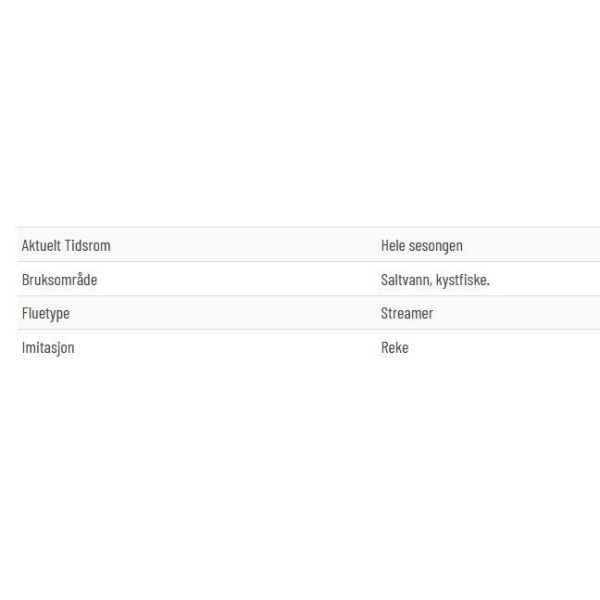Select the Saltvann, kystfiske. value text

(x=435, y=280)
